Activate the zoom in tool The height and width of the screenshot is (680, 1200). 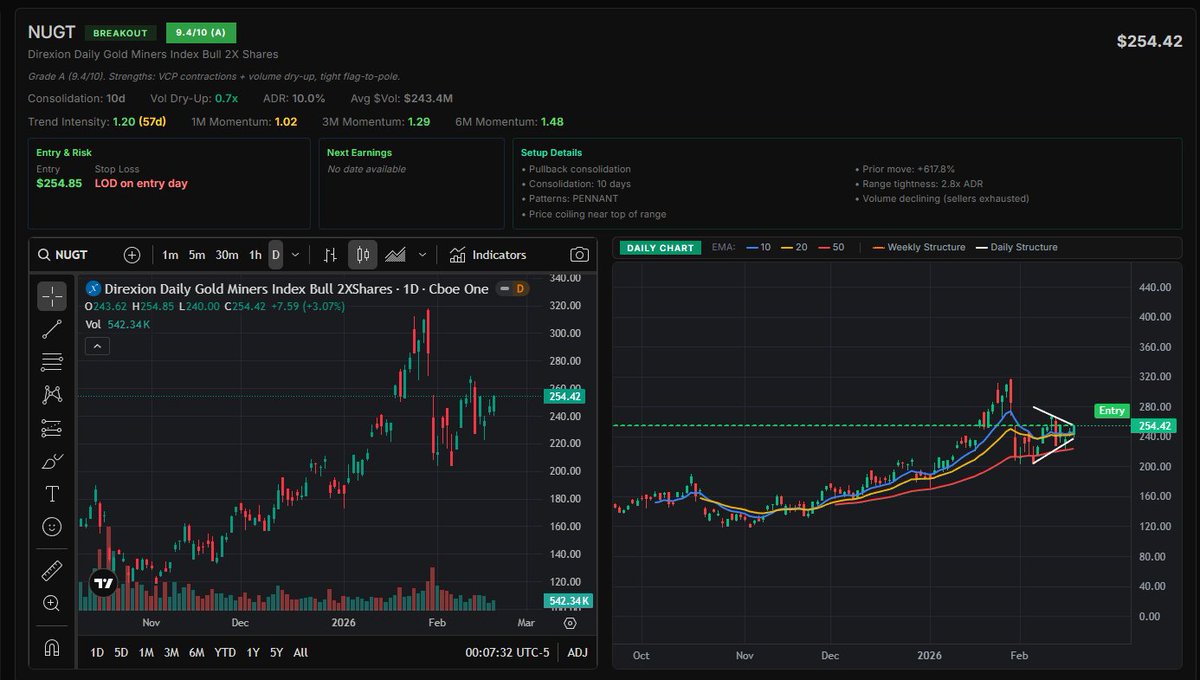coord(52,603)
